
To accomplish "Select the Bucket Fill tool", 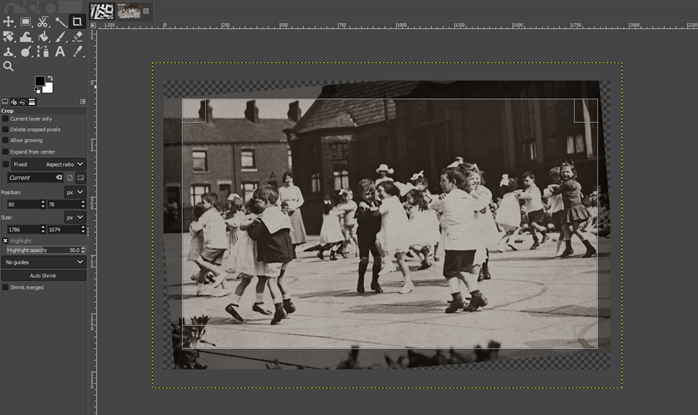I will tap(43, 37).
